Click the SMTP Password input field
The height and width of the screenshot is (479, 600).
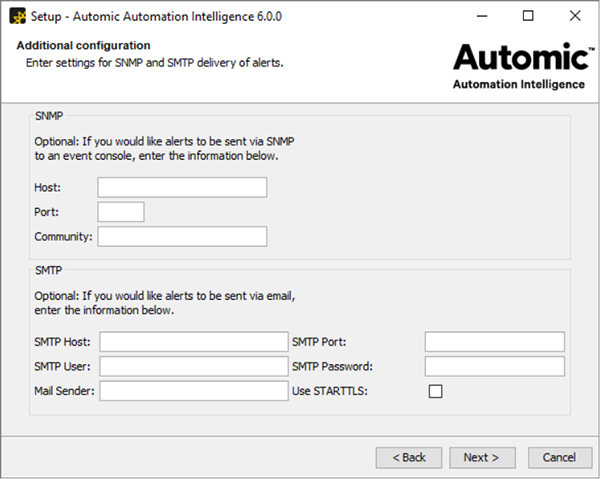tap(494, 367)
